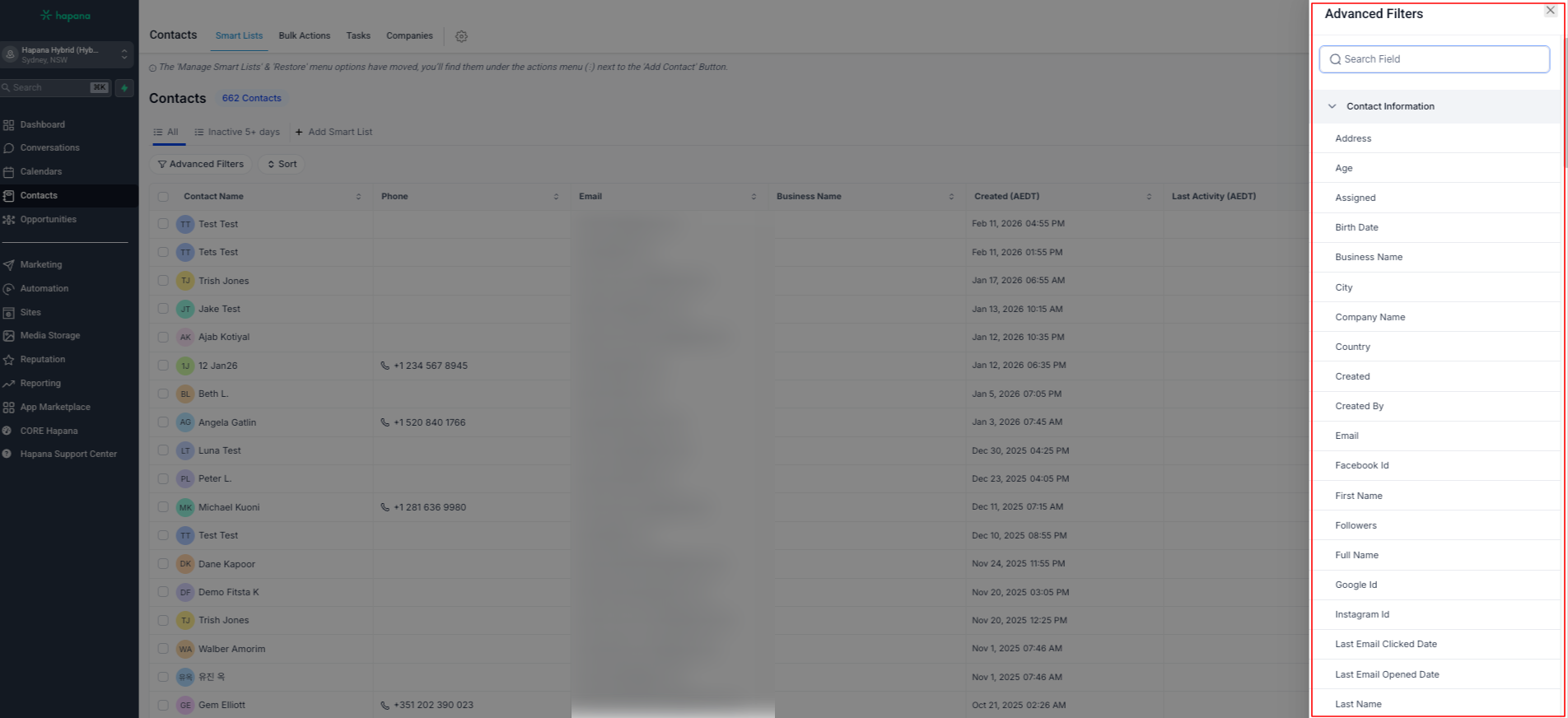Click Add Smart List
Viewport: 1568px width, 718px height.
(x=334, y=133)
